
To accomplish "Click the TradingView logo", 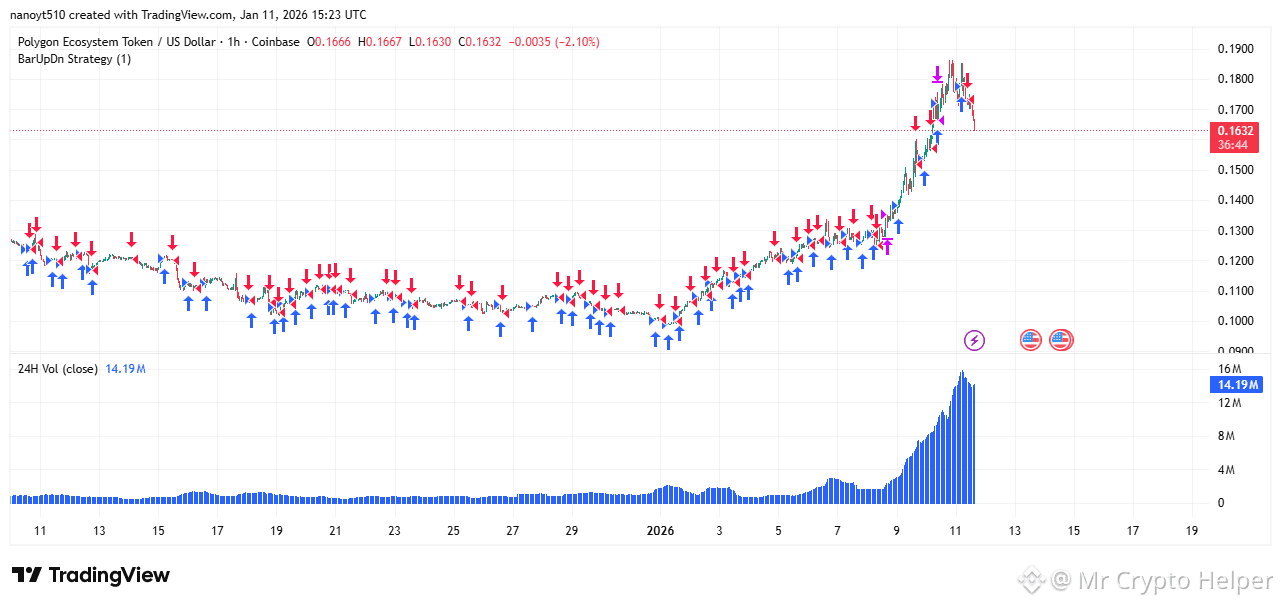I will point(91,575).
